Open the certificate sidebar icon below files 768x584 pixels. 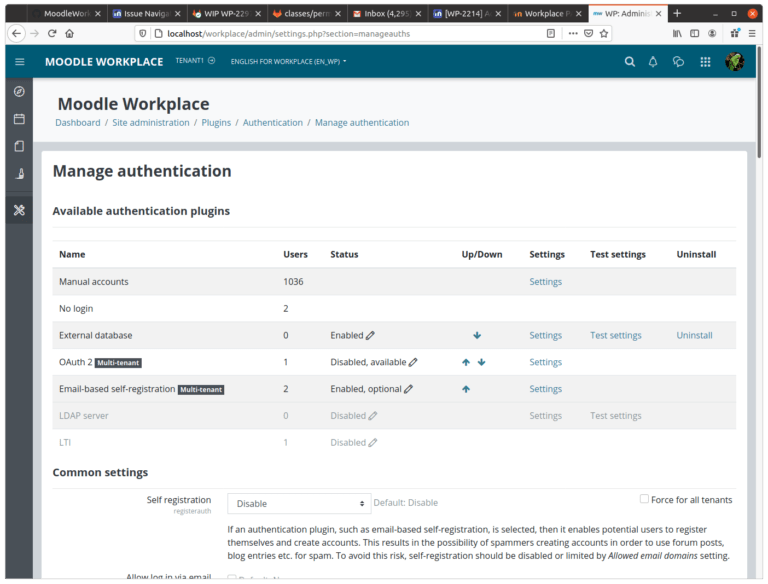pyautogui.click(x=20, y=173)
